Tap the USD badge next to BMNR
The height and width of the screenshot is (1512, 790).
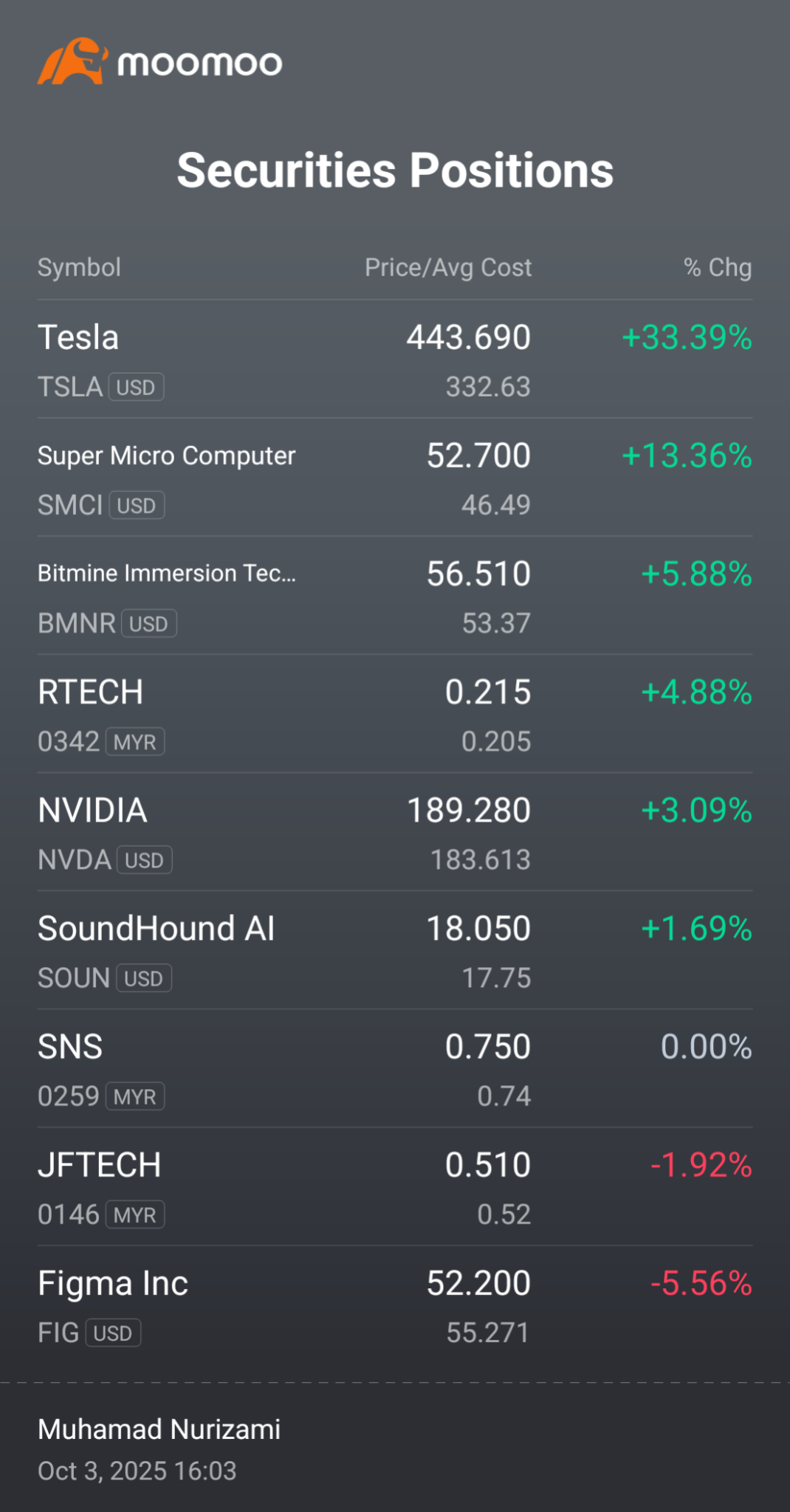tap(149, 623)
